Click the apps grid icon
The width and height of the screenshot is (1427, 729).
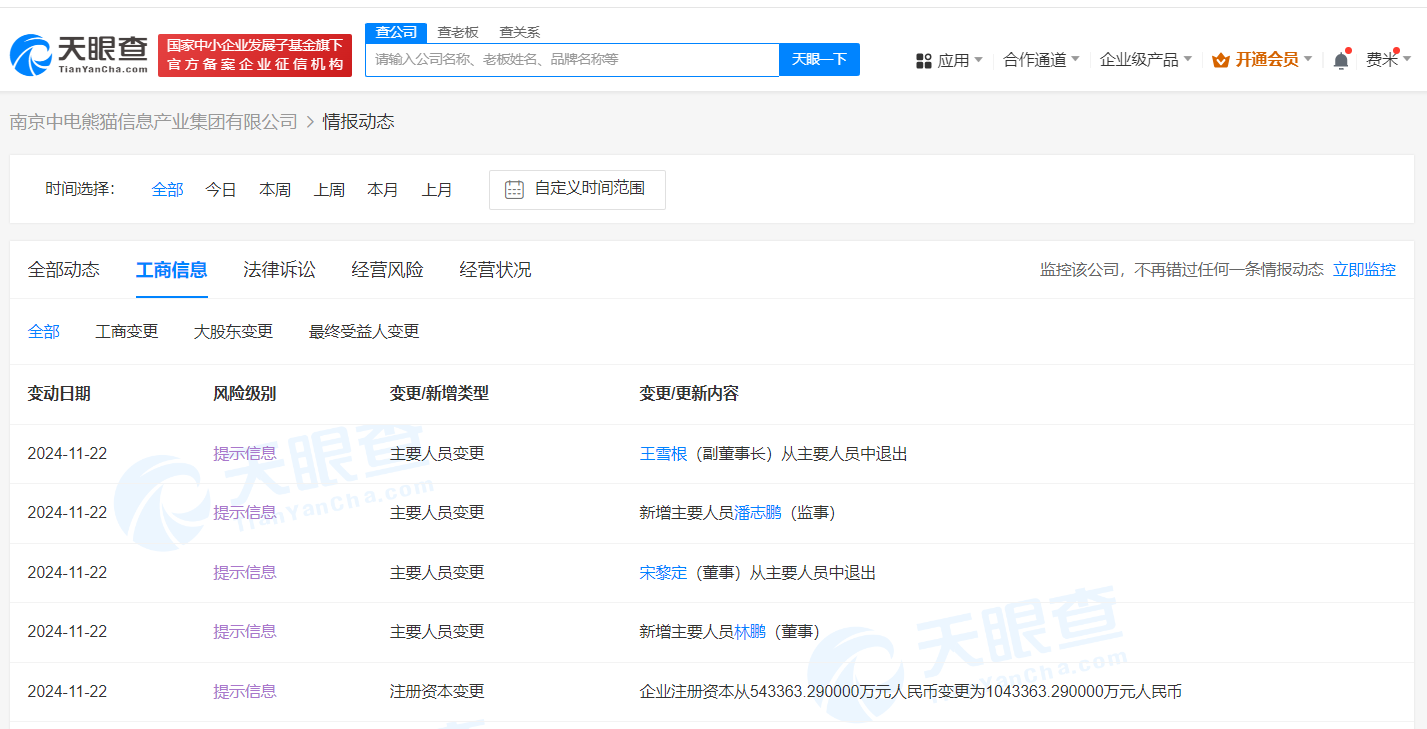pos(924,61)
